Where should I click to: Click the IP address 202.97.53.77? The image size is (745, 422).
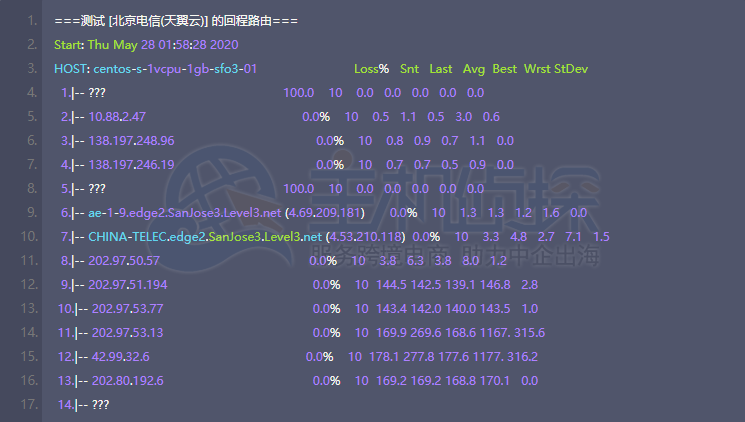tap(128, 309)
